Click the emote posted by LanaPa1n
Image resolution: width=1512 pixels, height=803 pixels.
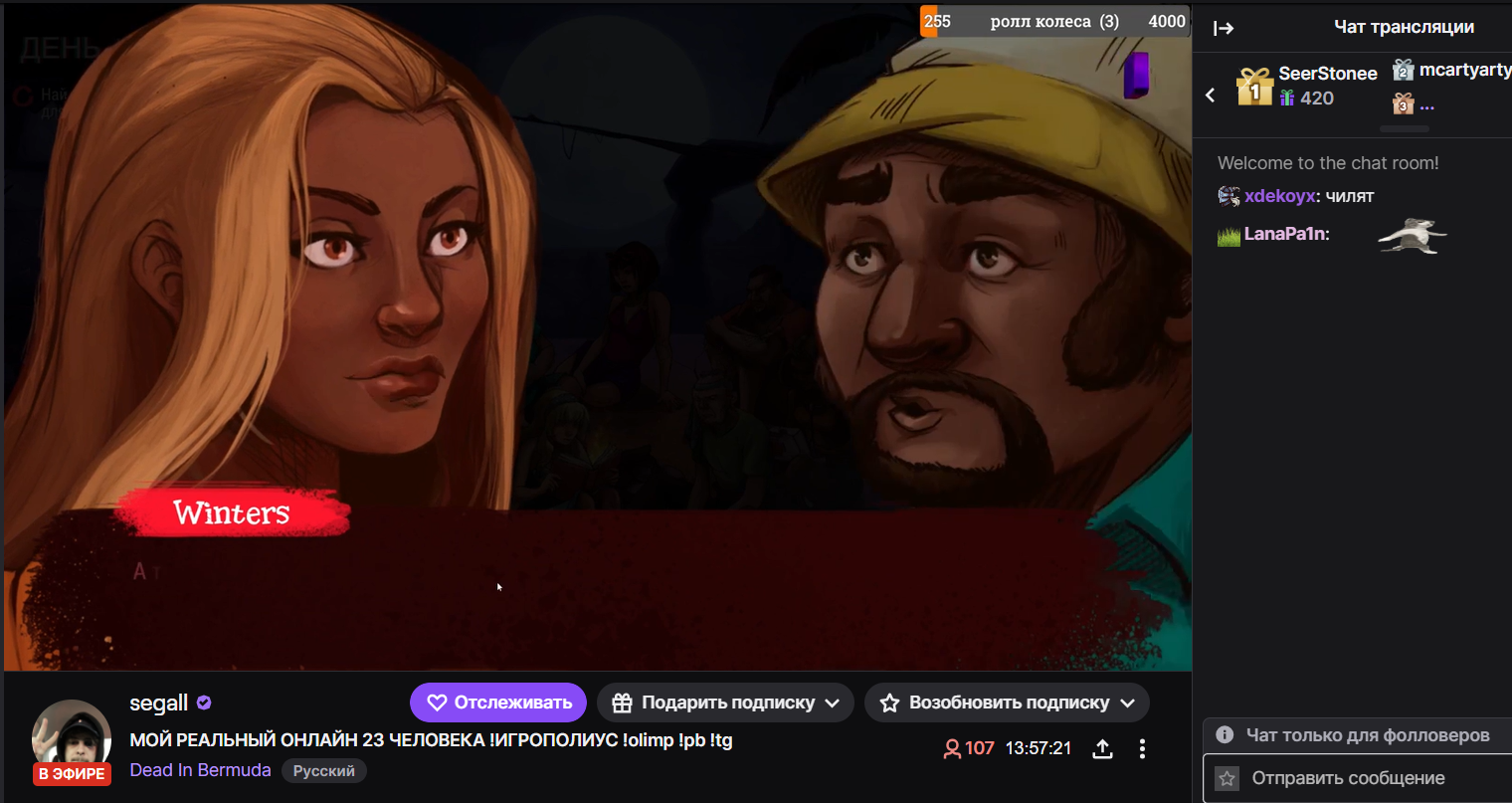click(1412, 235)
